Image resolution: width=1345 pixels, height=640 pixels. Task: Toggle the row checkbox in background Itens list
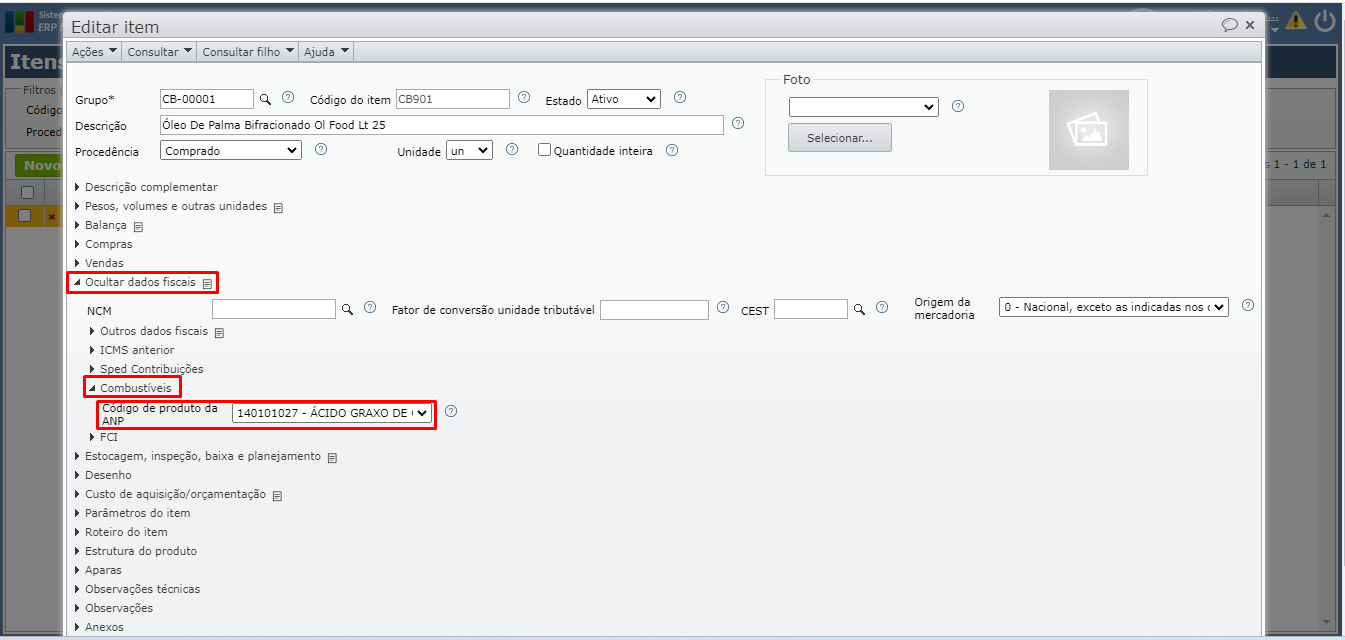pyautogui.click(x=25, y=216)
